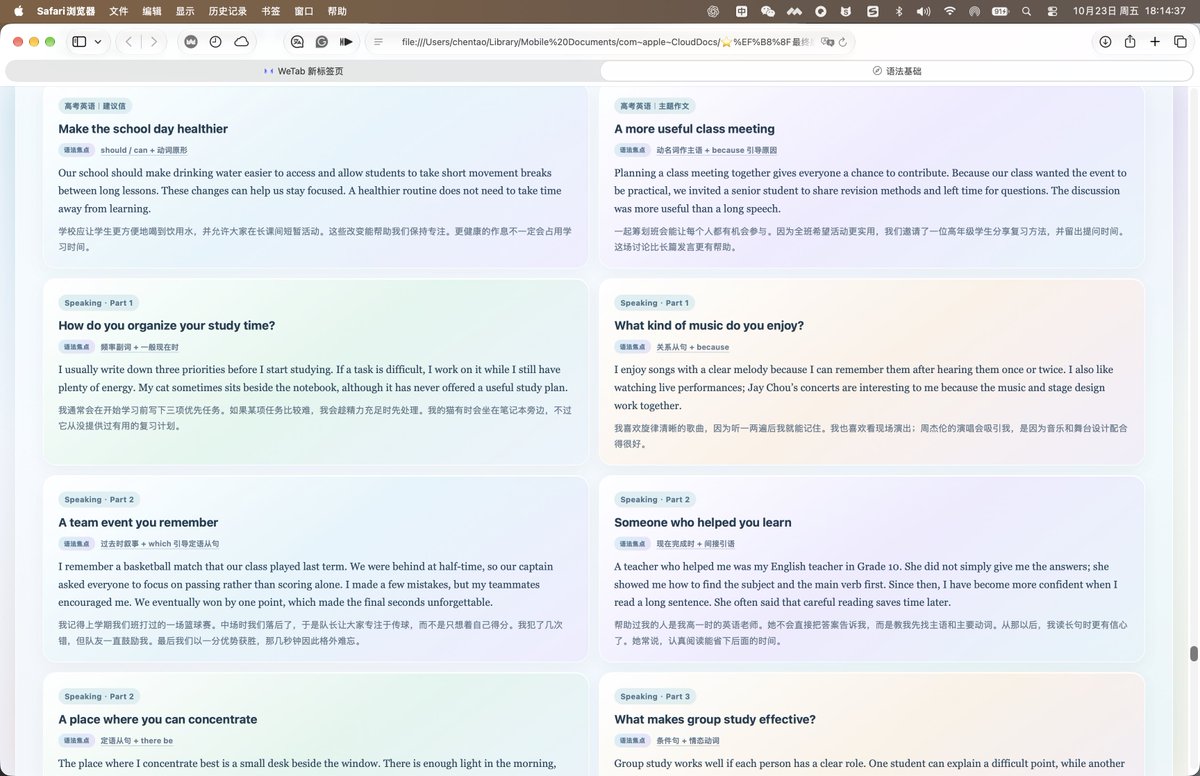The height and width of the screenshot is (776, 1200).
Task: Go forward to the next page
Action: click(x=154, y=42)
